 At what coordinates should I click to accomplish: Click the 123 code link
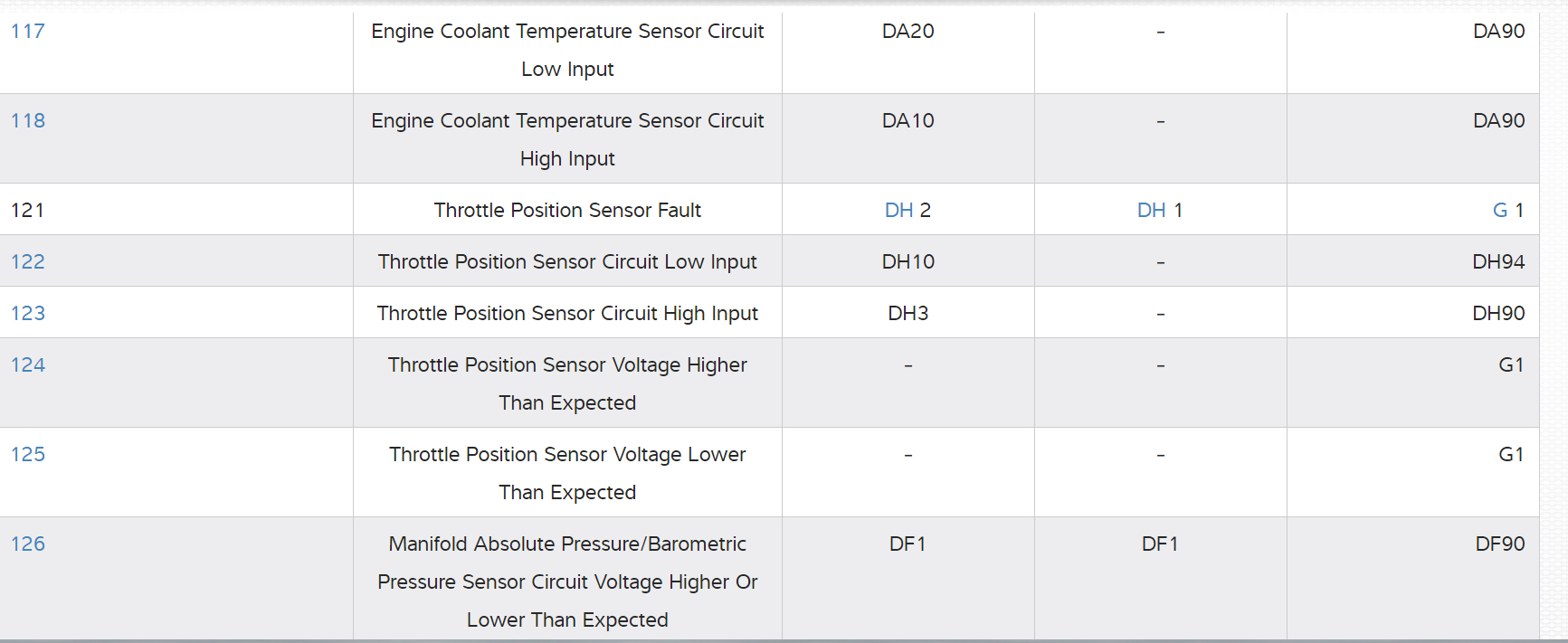(28, 314)
